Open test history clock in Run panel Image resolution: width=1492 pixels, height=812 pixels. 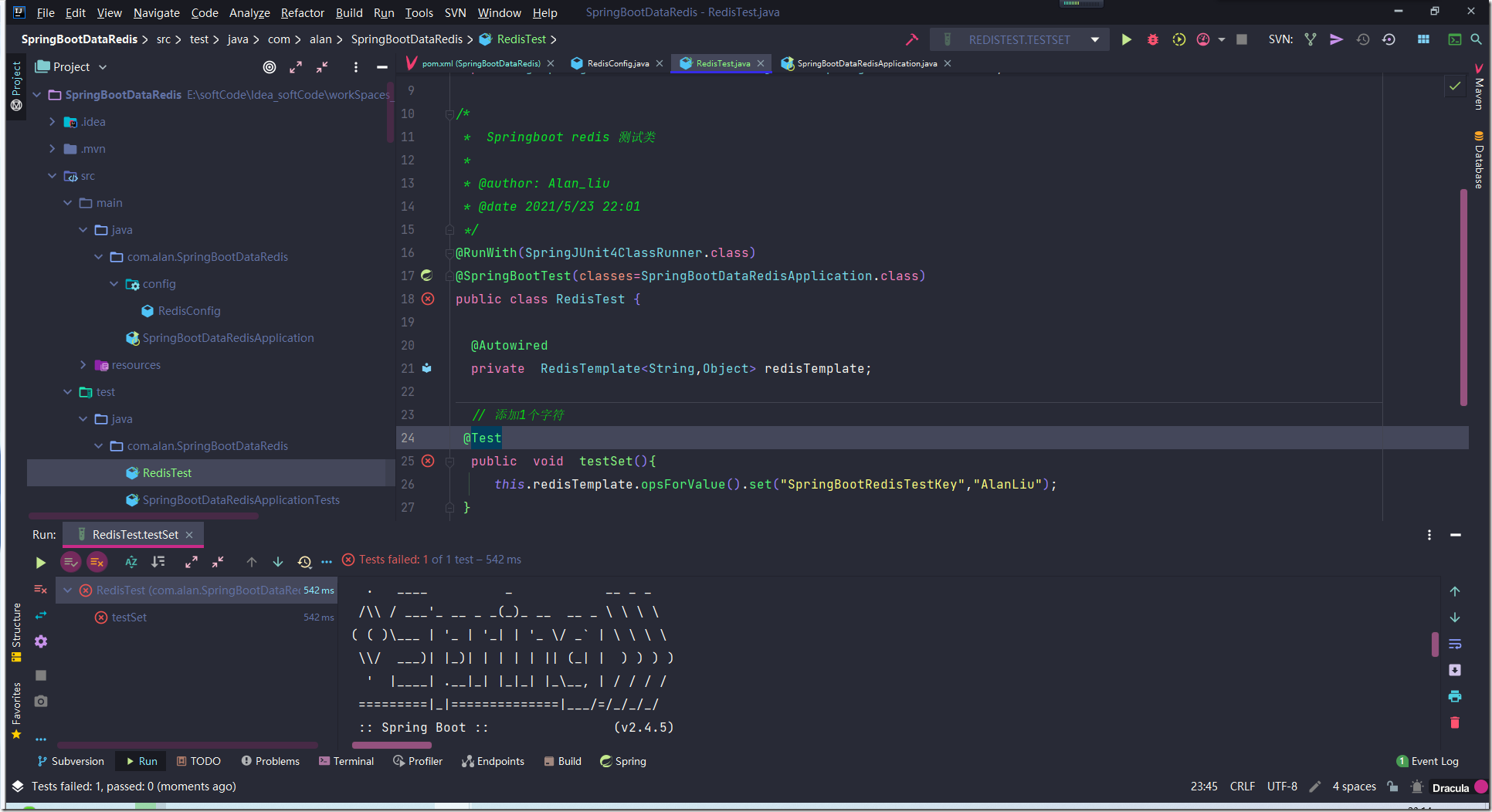point(304,562)
